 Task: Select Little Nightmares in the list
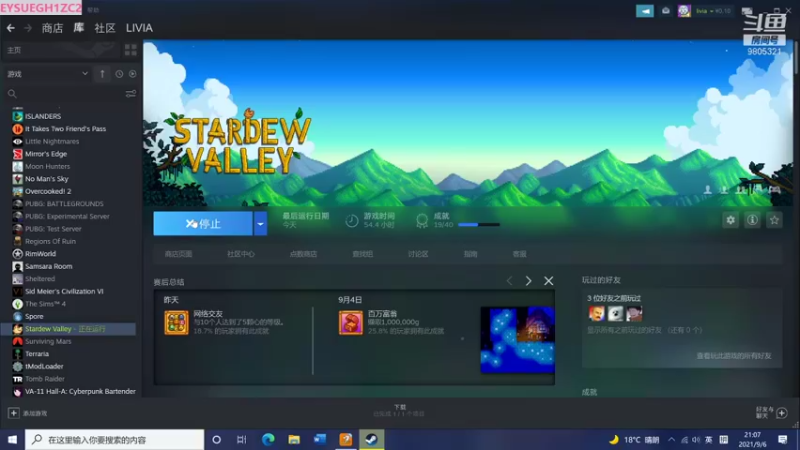[x=52, y=141]
